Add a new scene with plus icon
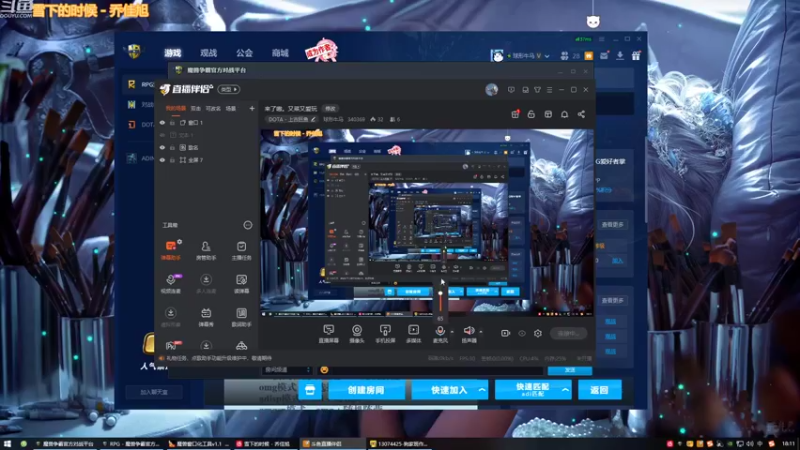This screenshot has width=800, height=450. pyautogui.click(x=252, y=109)
